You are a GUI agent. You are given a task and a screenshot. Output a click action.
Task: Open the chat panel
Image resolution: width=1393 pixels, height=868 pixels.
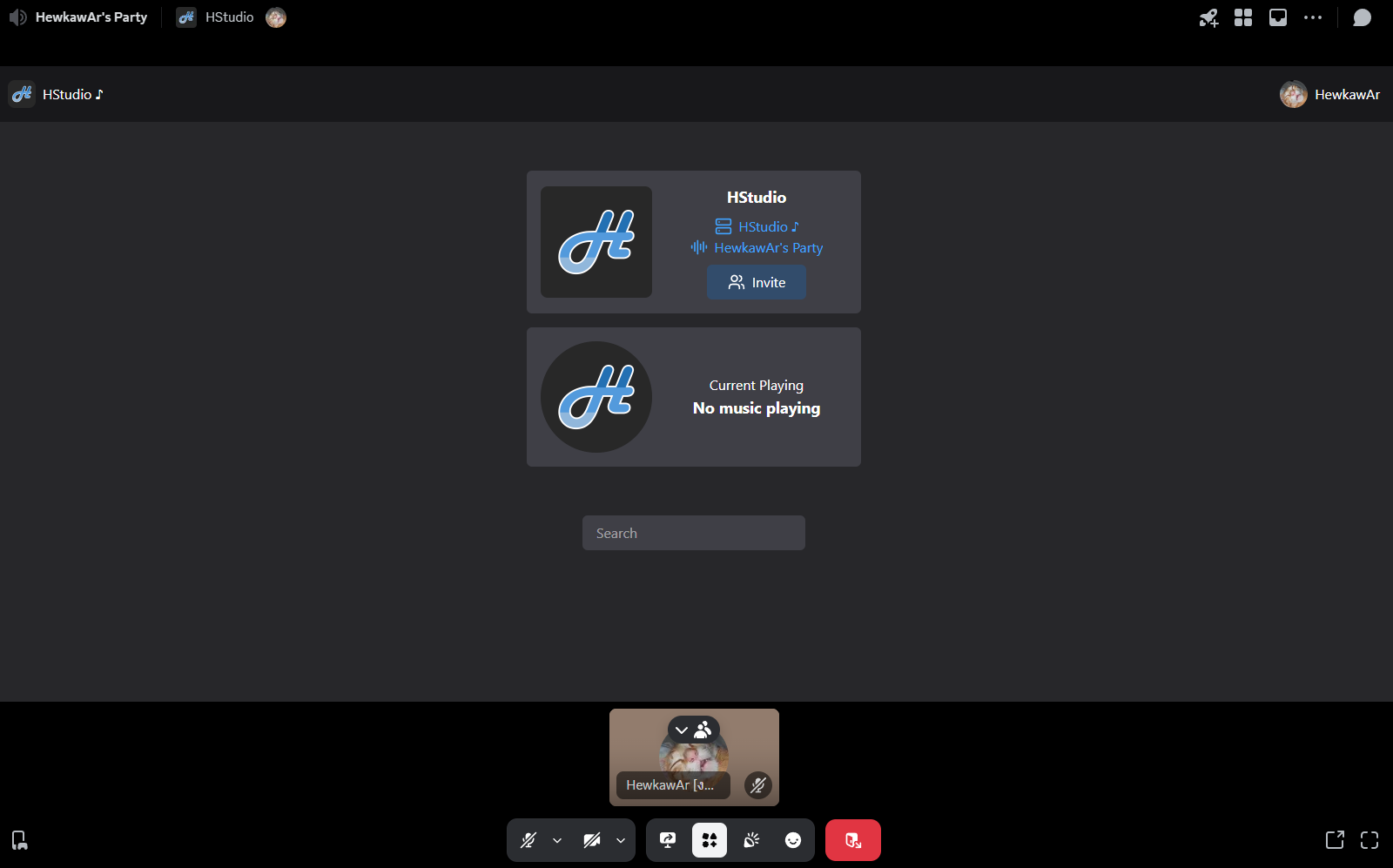pyautogui.click(x=1363, y=17)
